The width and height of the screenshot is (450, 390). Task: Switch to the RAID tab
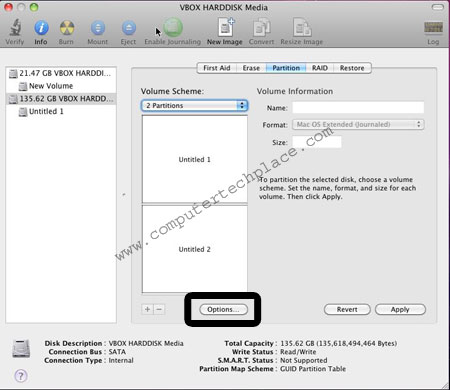pos(320,68)
